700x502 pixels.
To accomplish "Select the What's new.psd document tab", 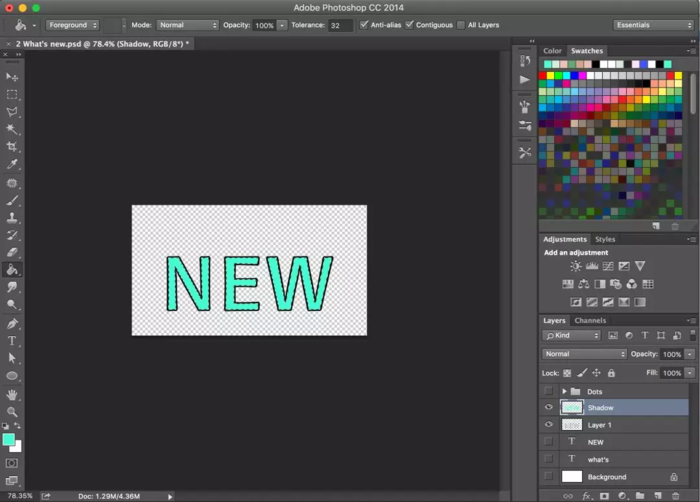I will [102, 44].
